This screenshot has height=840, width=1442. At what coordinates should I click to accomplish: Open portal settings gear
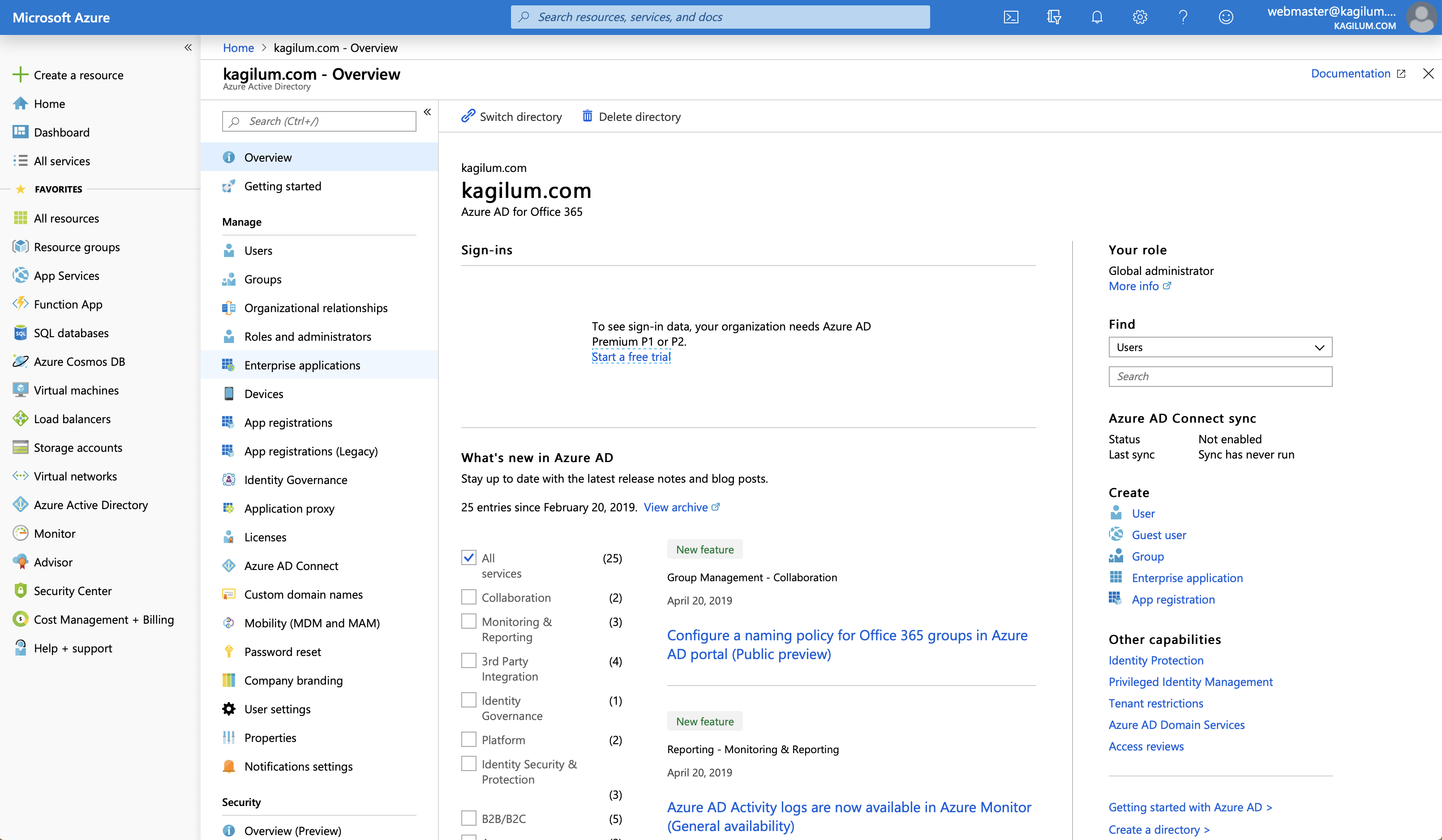tap(1139, 17)
